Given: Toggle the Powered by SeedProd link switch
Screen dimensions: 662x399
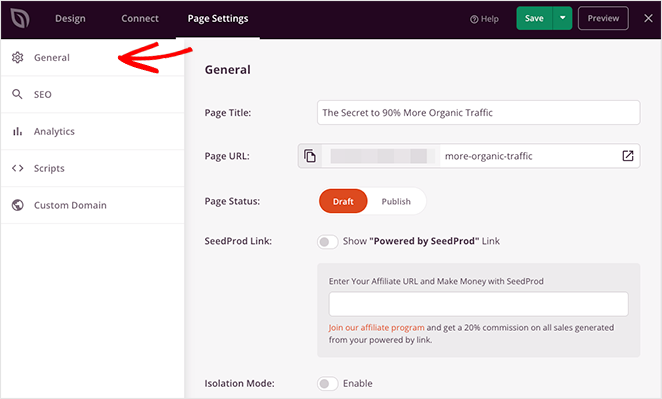Looking at the screenshot, I should (328, 242).
